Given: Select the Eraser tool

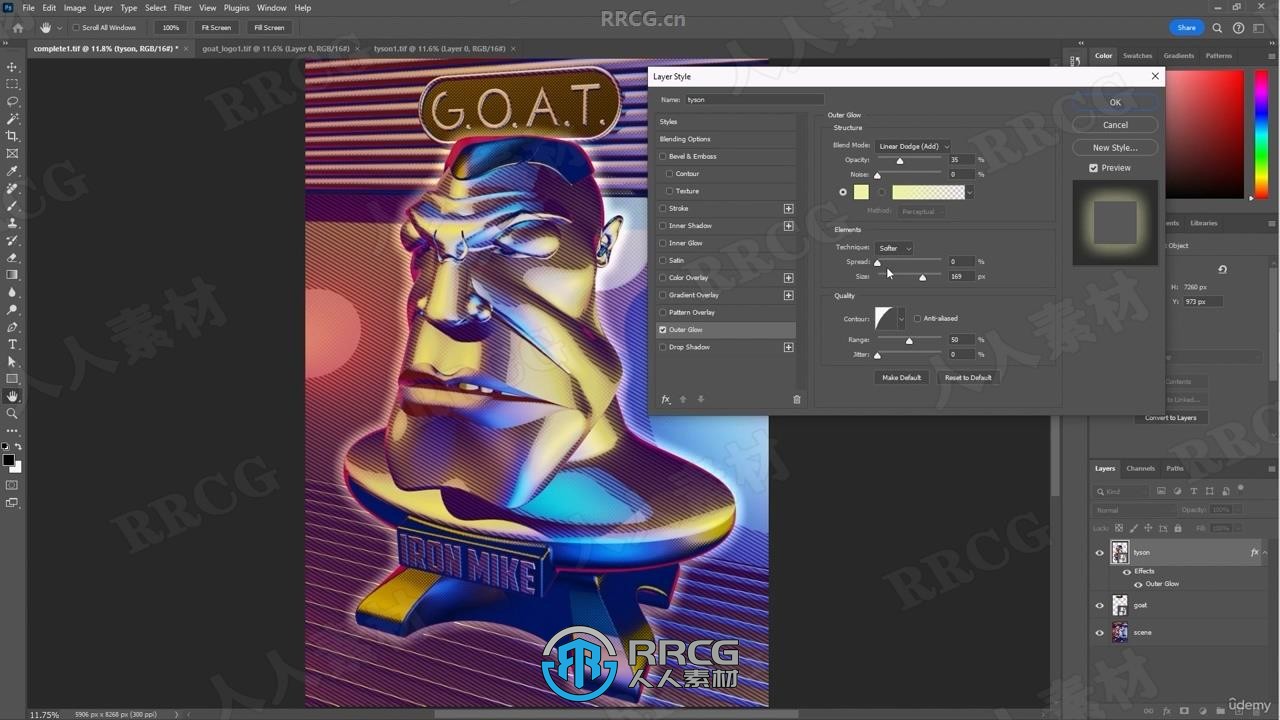Looking at the screenshot, I should coord(12,257).
